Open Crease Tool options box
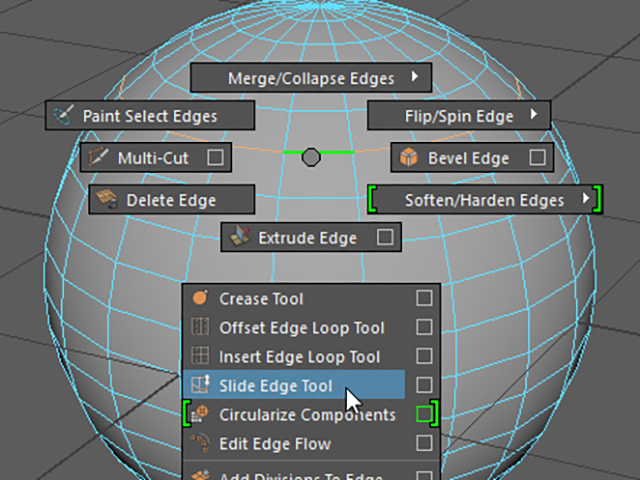The width and height of the screenshot is (640, 480). pos(424,298)
